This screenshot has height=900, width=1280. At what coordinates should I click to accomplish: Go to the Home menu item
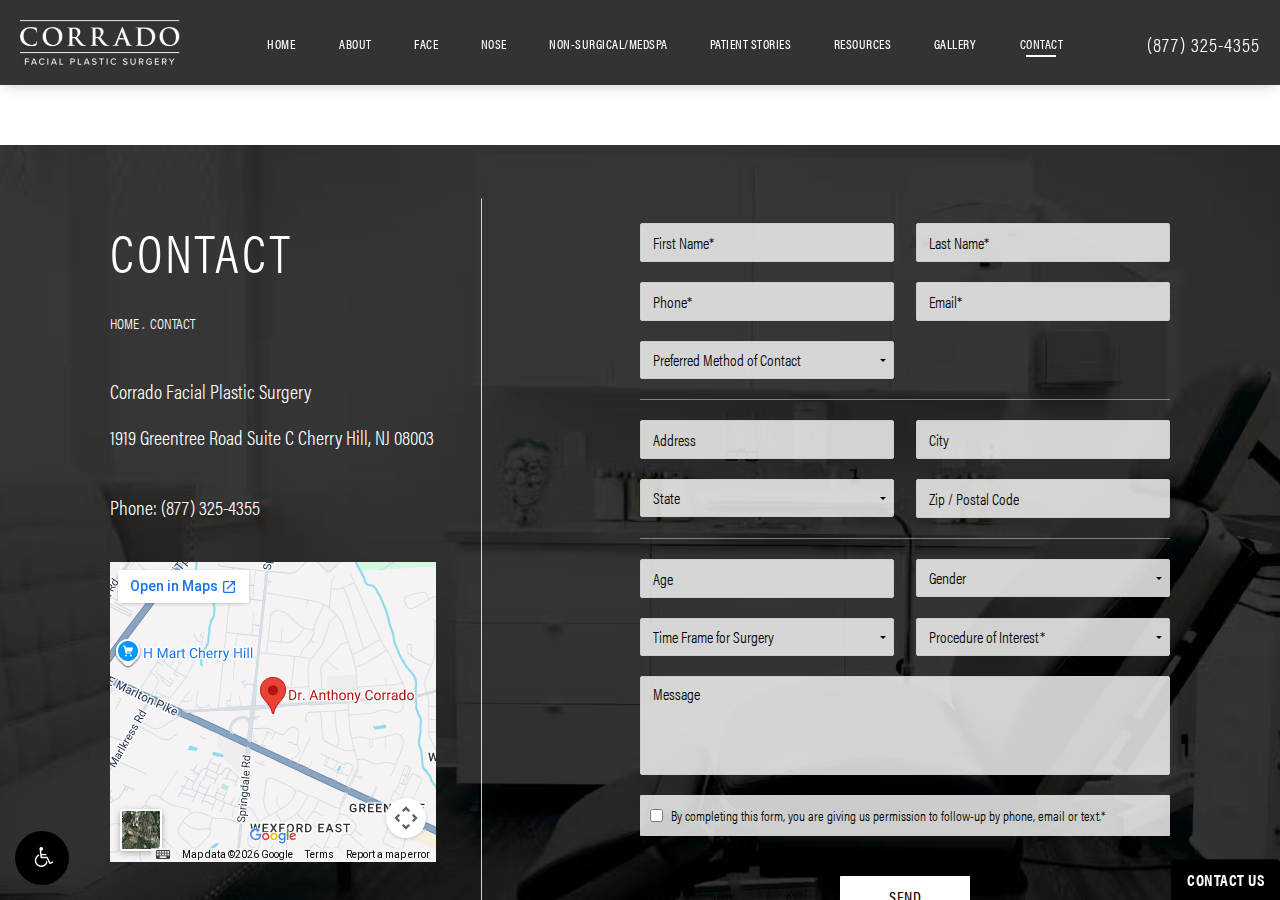coord(281,44)
